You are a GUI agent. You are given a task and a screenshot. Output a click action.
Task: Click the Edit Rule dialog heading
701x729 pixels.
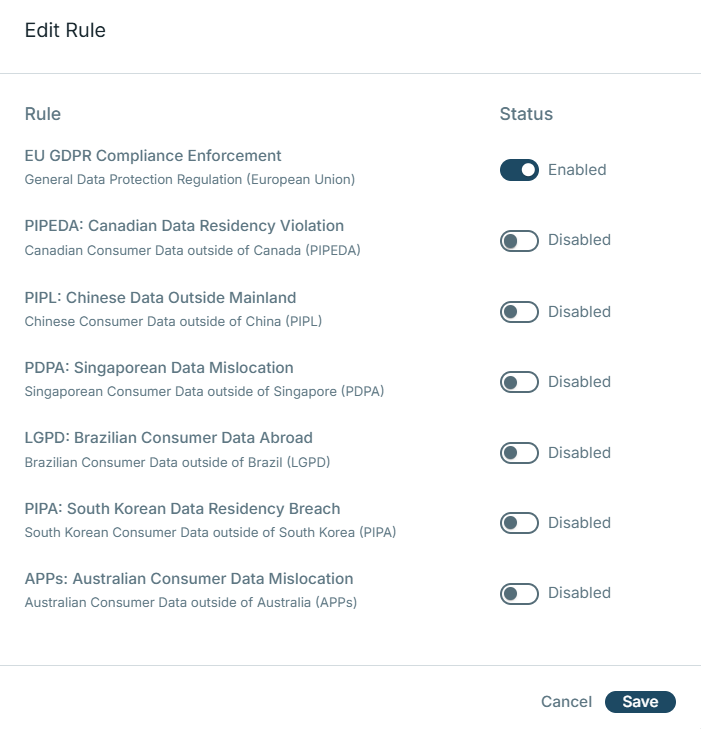(x=65, y=31)
